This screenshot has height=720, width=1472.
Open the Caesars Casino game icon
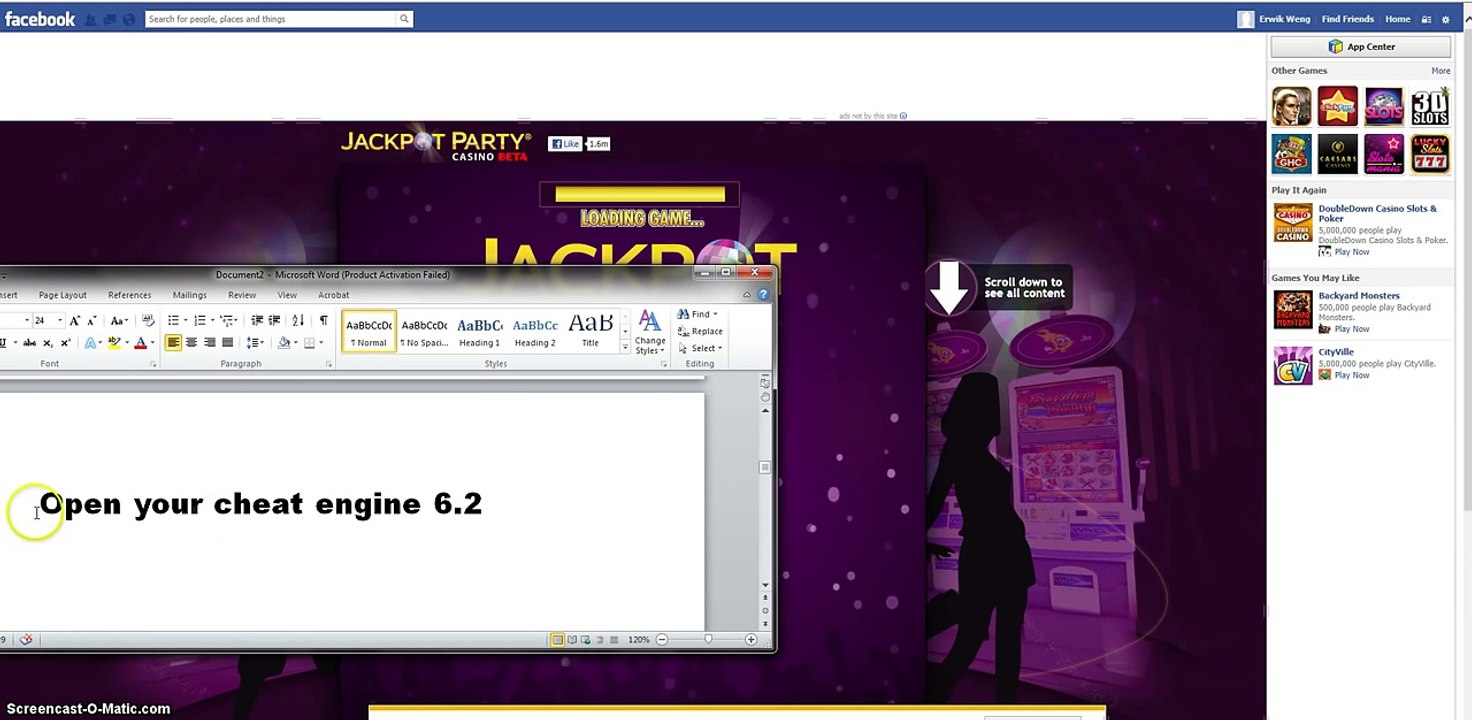click(x=1338, y=154)
